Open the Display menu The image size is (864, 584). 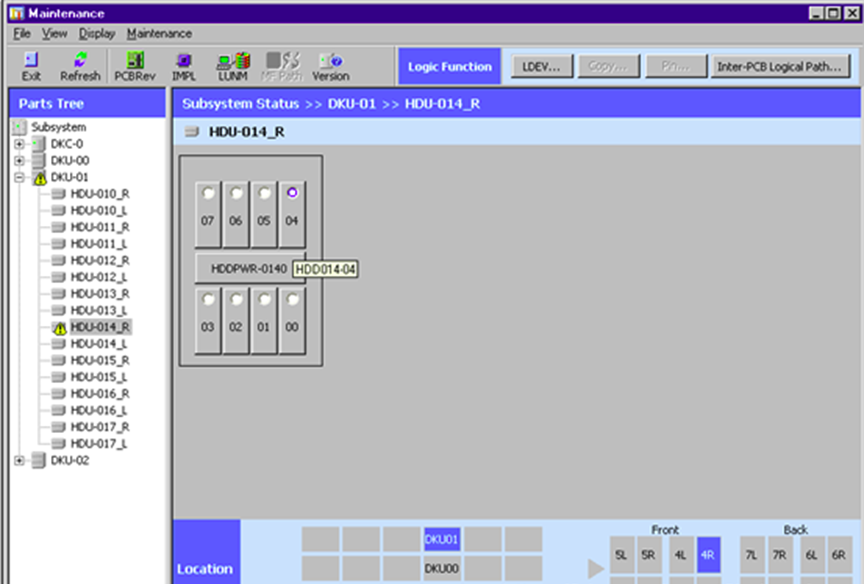pos(97,34)
